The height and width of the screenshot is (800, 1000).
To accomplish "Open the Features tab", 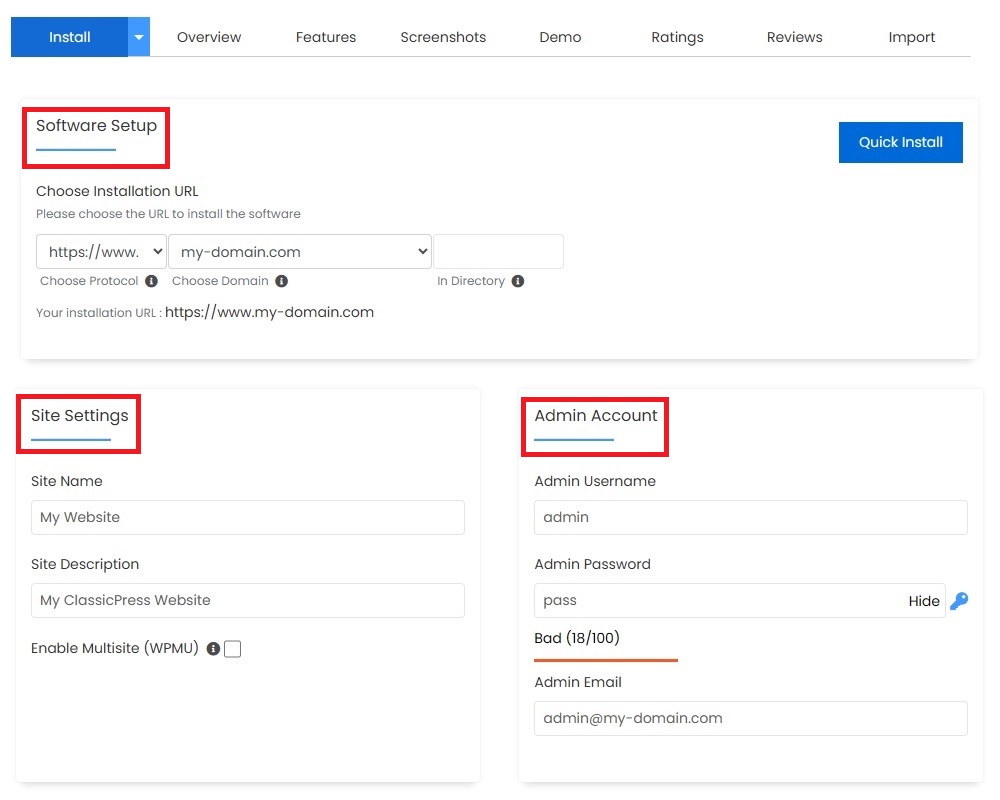I will tap(326, 37).
